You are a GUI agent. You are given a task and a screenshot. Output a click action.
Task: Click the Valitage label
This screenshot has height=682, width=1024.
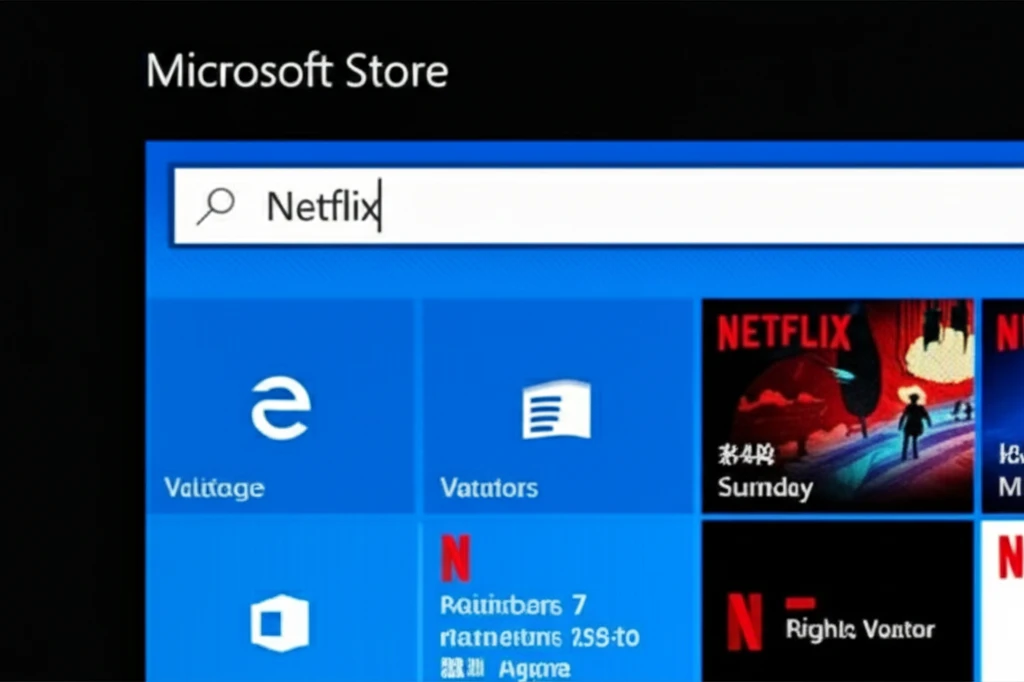(214, 488)
